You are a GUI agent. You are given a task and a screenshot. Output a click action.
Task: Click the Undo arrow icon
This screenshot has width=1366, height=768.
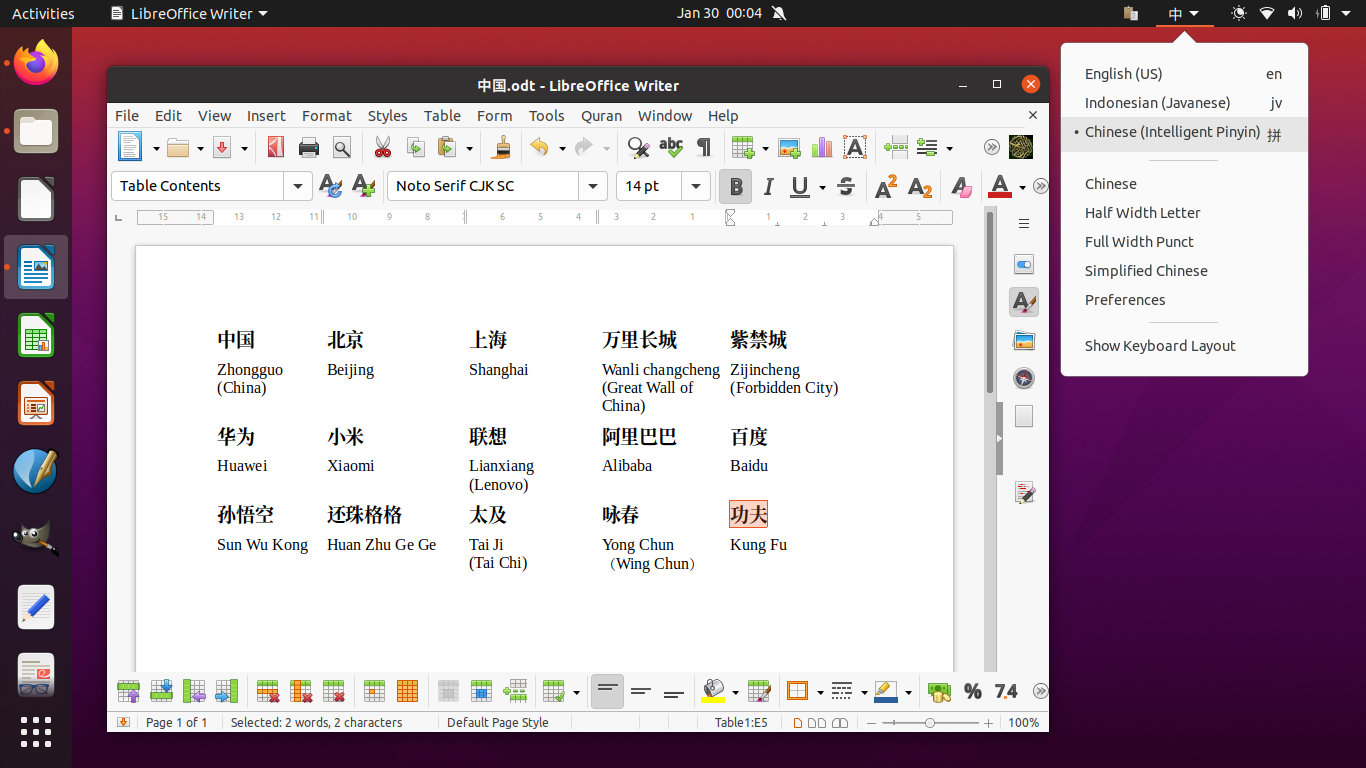click(539, 148)
